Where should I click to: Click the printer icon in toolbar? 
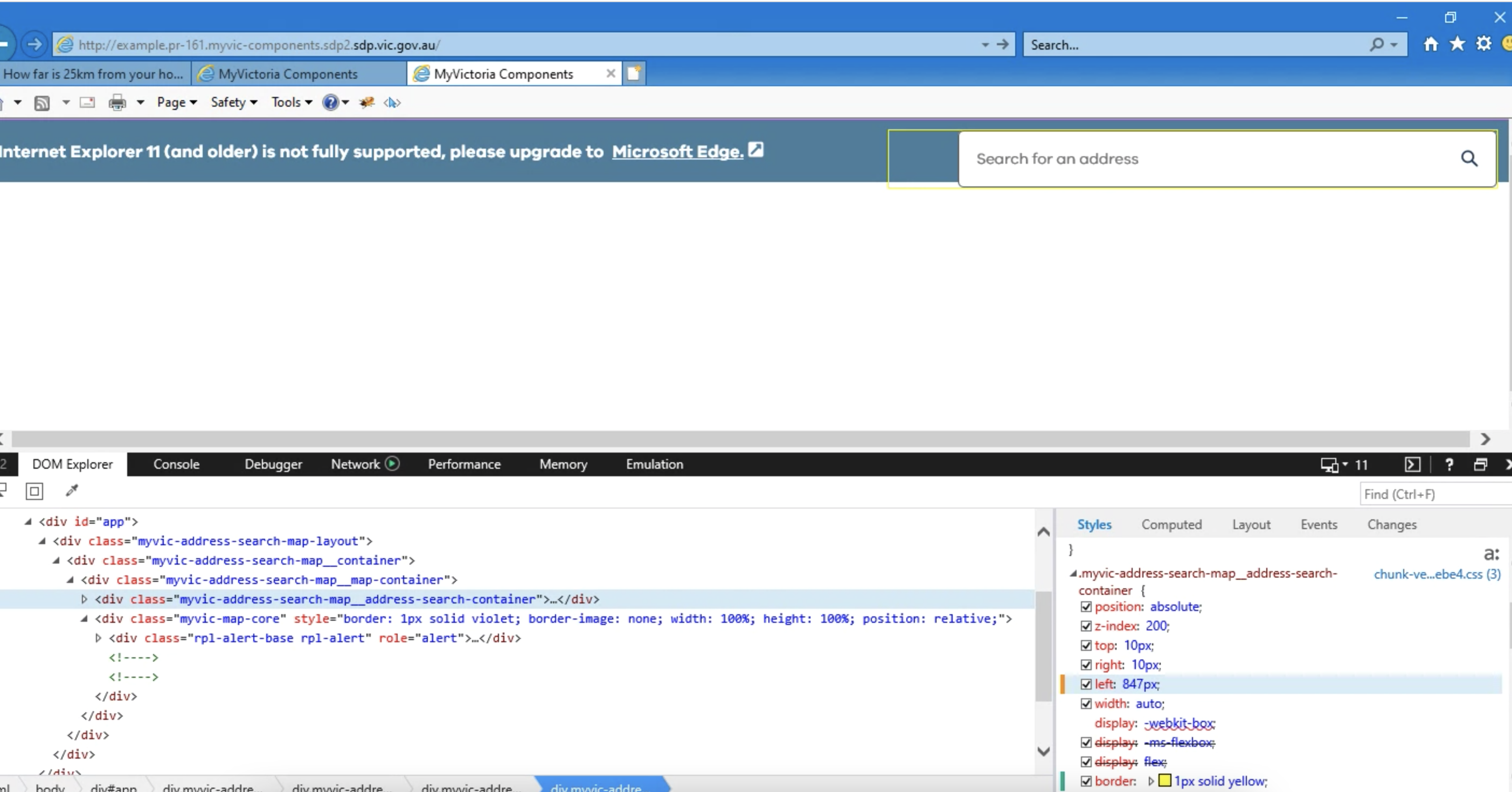point(117,103)
